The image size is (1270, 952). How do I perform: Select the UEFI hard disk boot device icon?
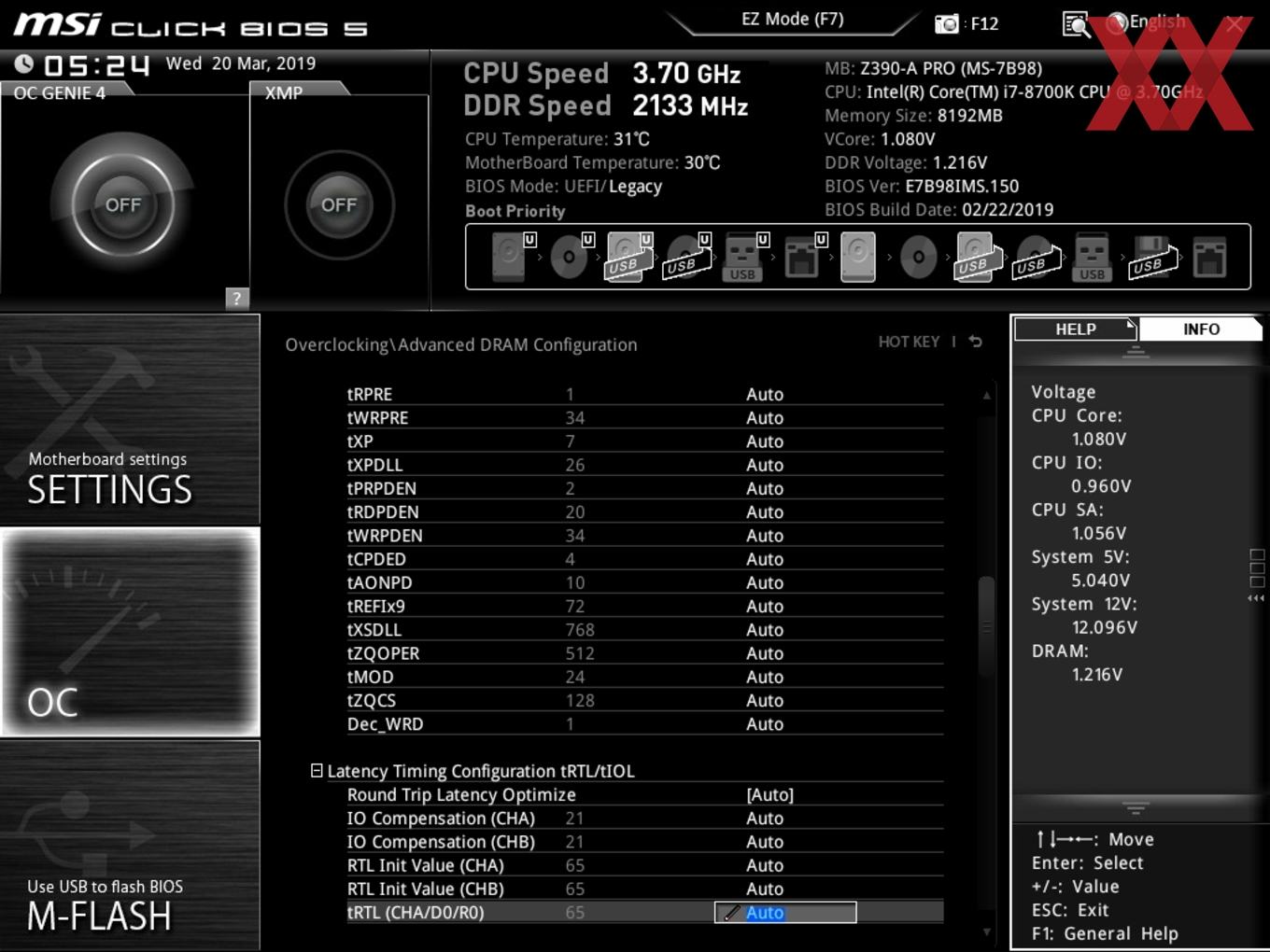(x=511, y=257)
